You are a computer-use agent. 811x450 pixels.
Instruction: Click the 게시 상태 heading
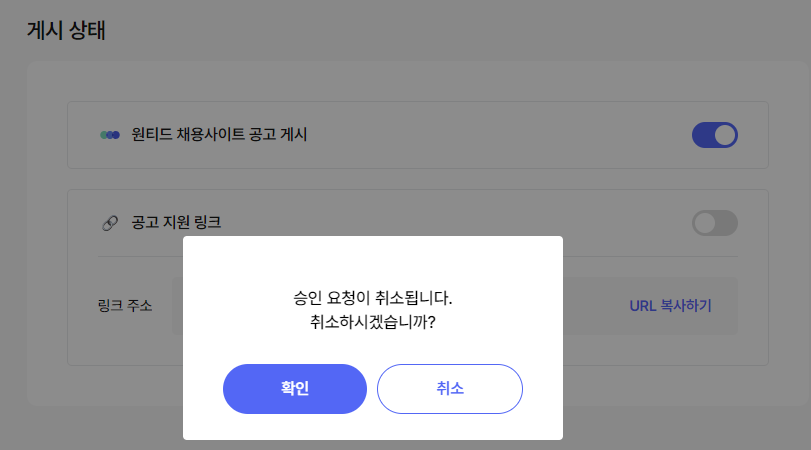tap(66, 30)
